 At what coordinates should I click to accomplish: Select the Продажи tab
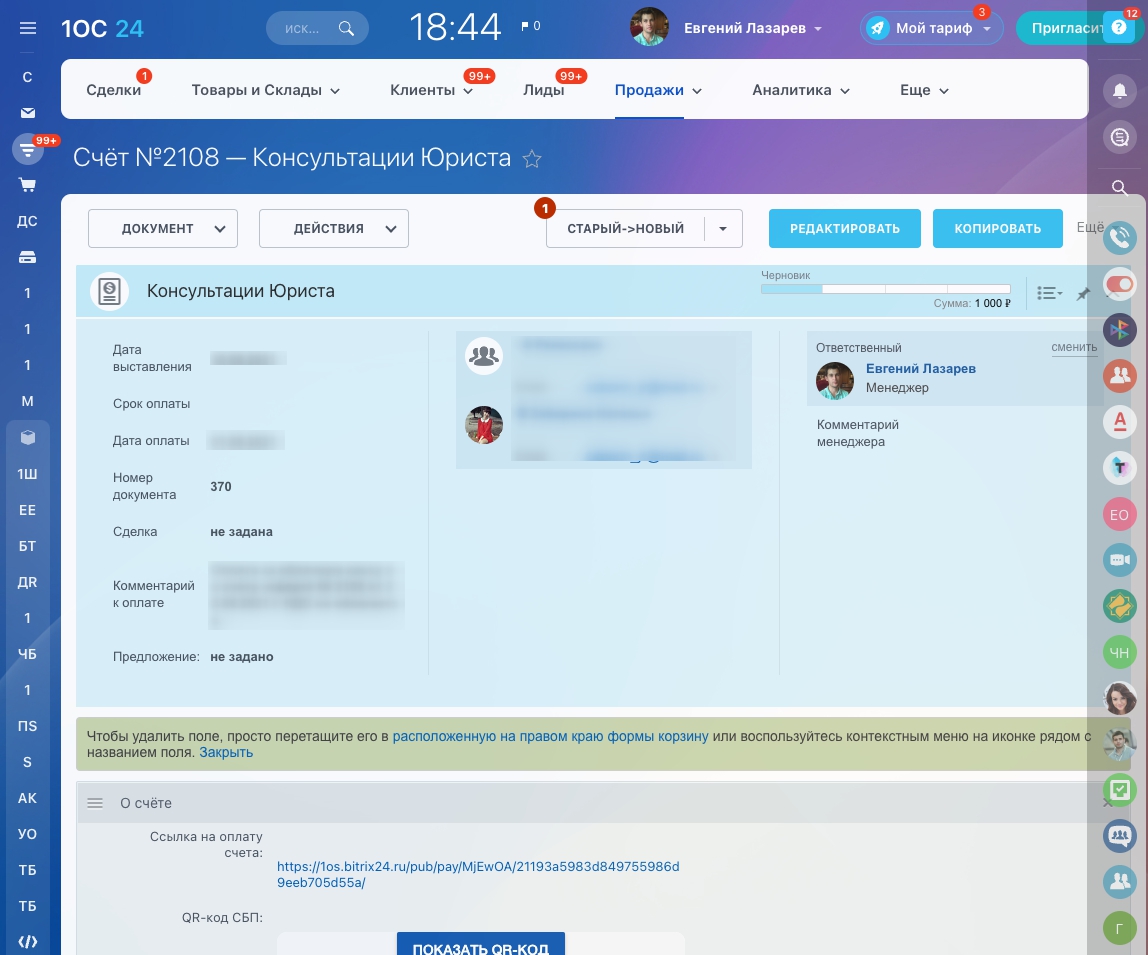[649, 90]
